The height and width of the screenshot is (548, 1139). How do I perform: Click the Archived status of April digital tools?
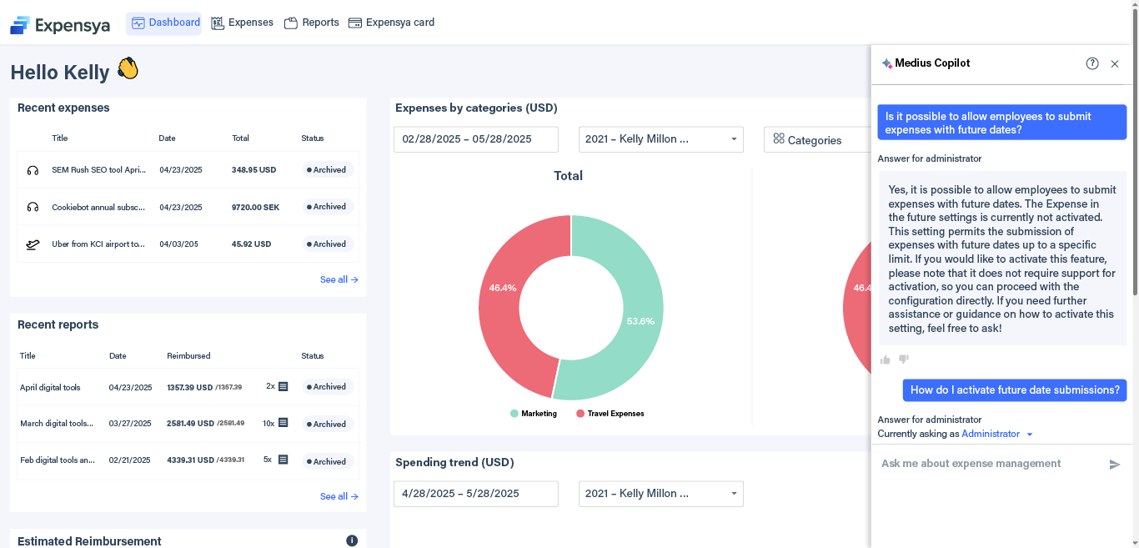pyautogui.click(x=328, y=387)
